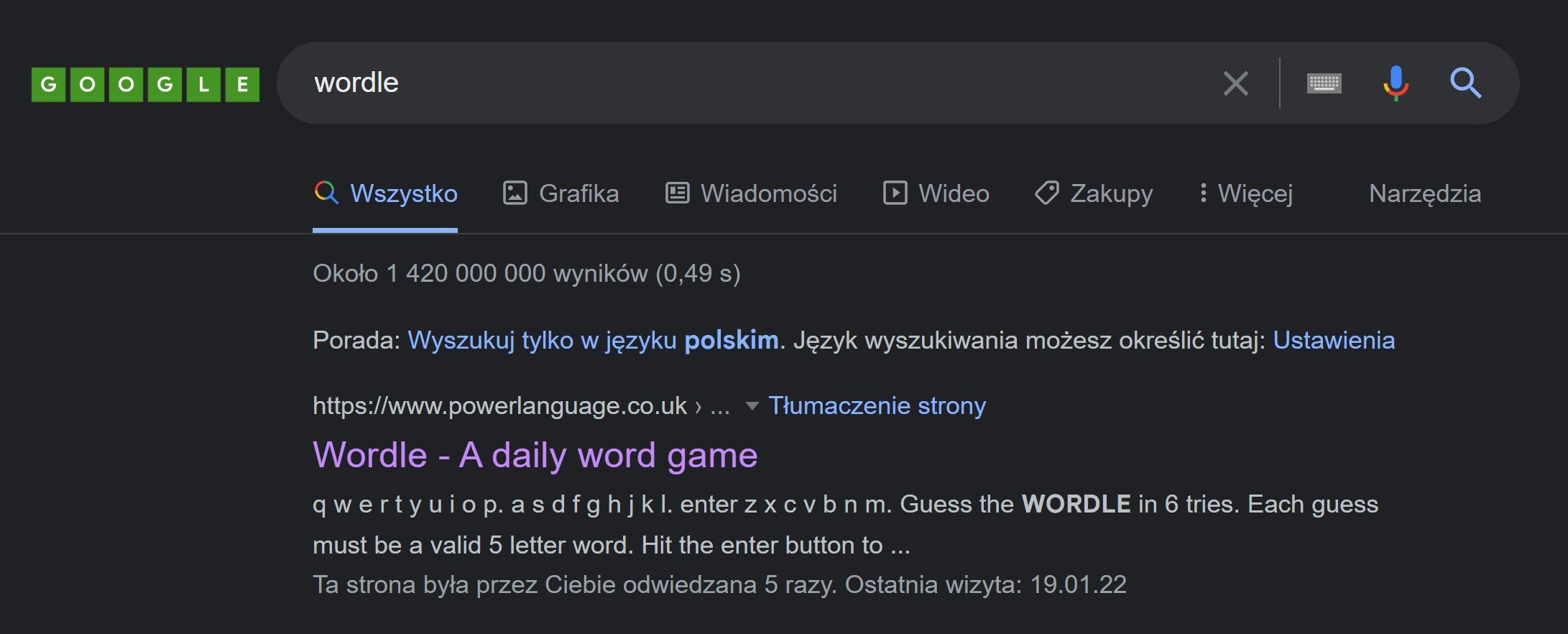Expand the dropdown arrow beside powerlanguage URL
This screenshot has height=634, width=1568.
[752, 406]
